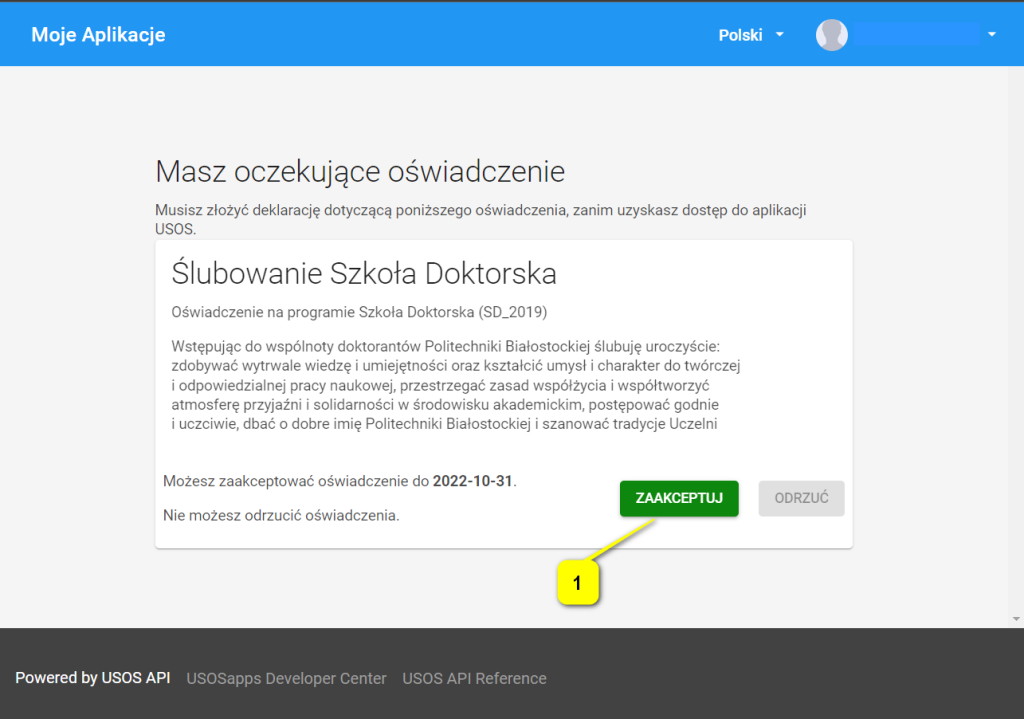This screenshot has height=719, width=1024.
Task: Click the deadline date 2022-10-31
Action: pyautogui.click(x=473, y=481)
